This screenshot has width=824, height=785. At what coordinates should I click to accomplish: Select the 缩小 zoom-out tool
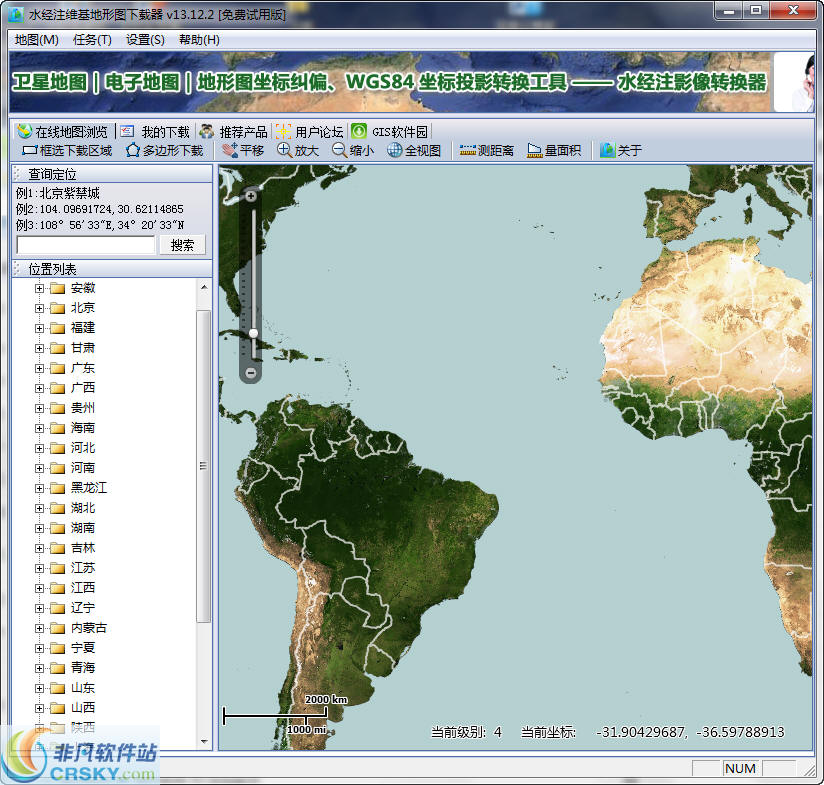[350, 149]
